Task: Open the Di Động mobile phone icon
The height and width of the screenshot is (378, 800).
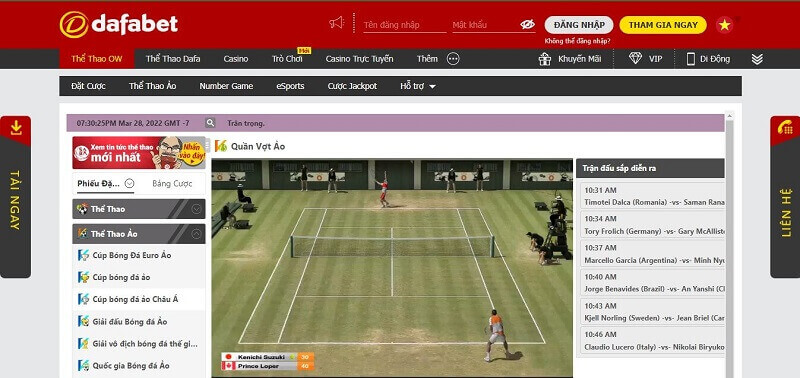Action: [x=691, y=59]
